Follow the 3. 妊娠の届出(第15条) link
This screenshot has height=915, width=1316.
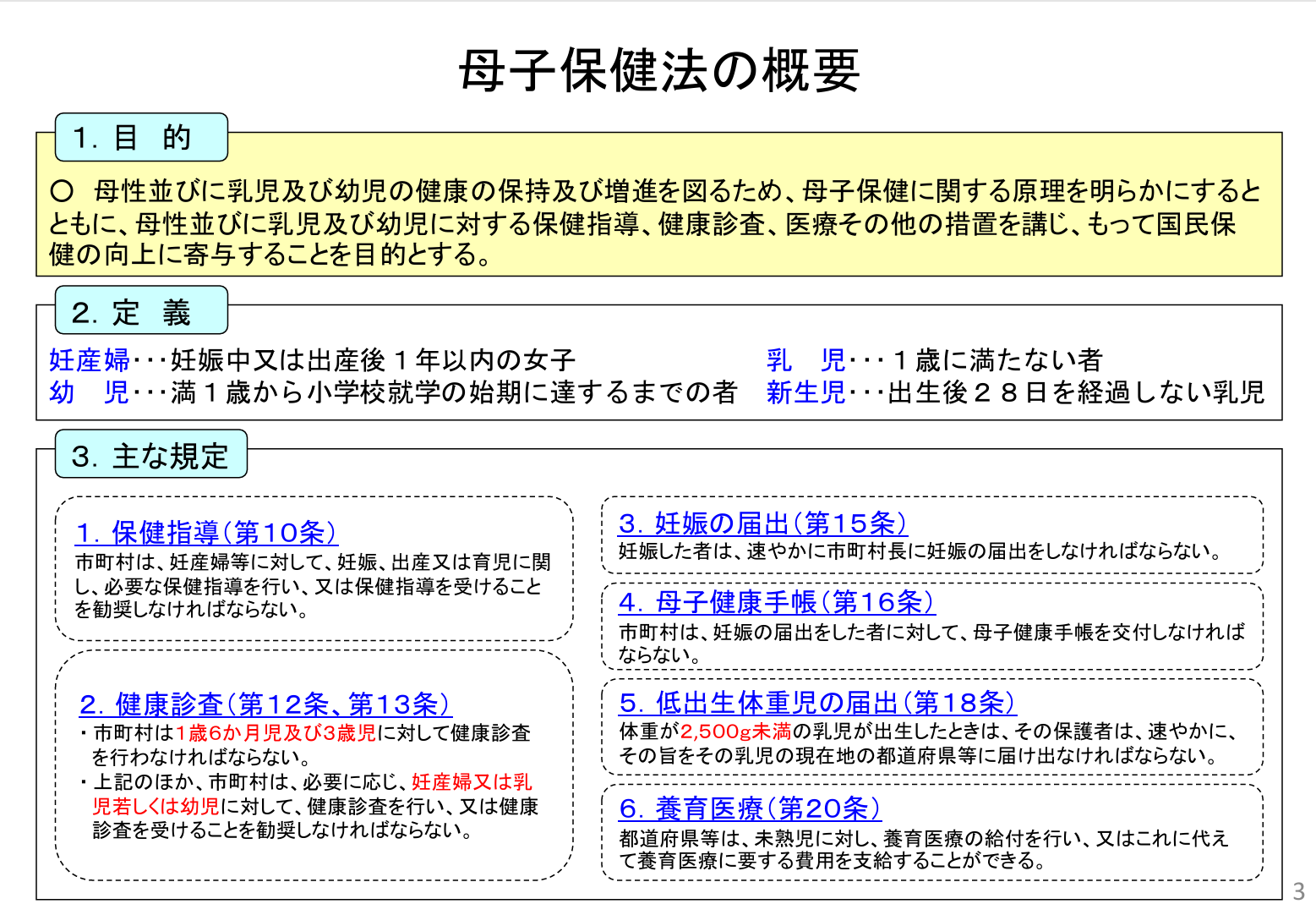[x=763, y=523]
